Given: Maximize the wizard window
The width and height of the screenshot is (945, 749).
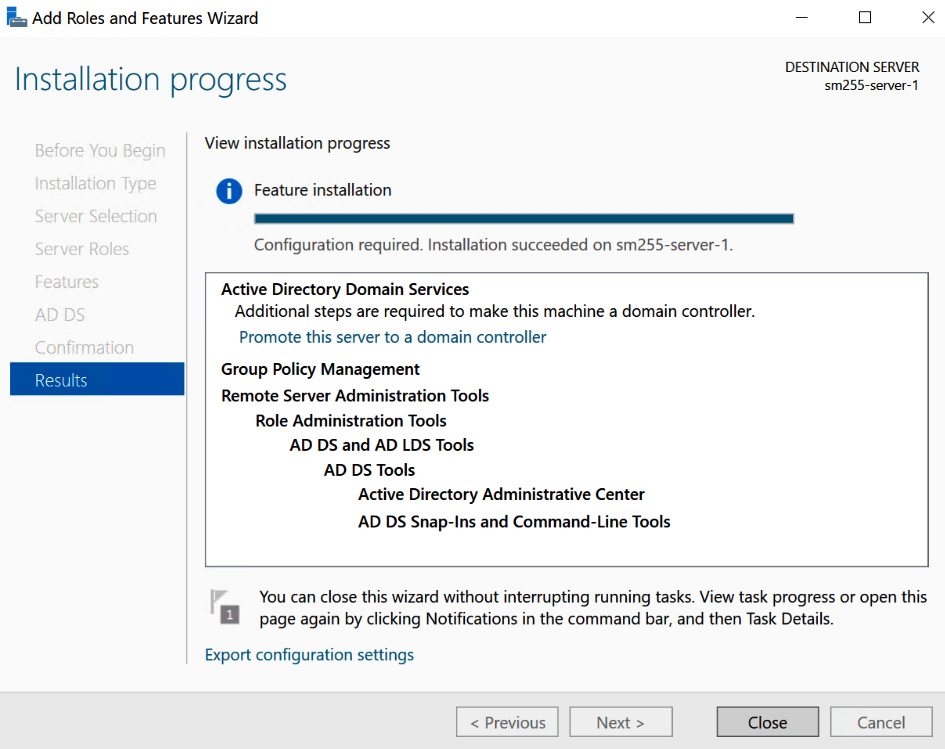Looking at the screenshot, I should point(865,17).
